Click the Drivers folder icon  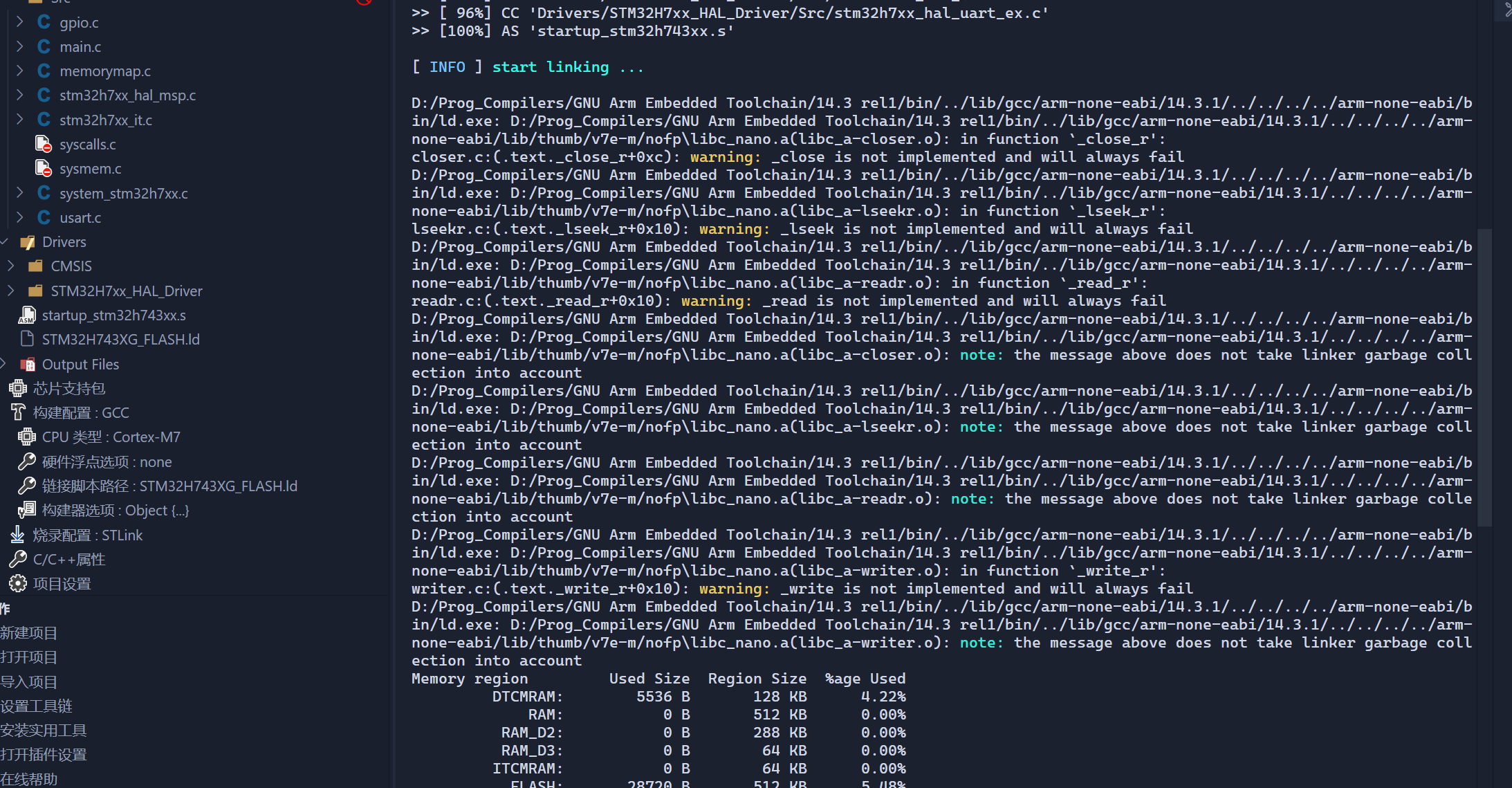coord(28,242)
